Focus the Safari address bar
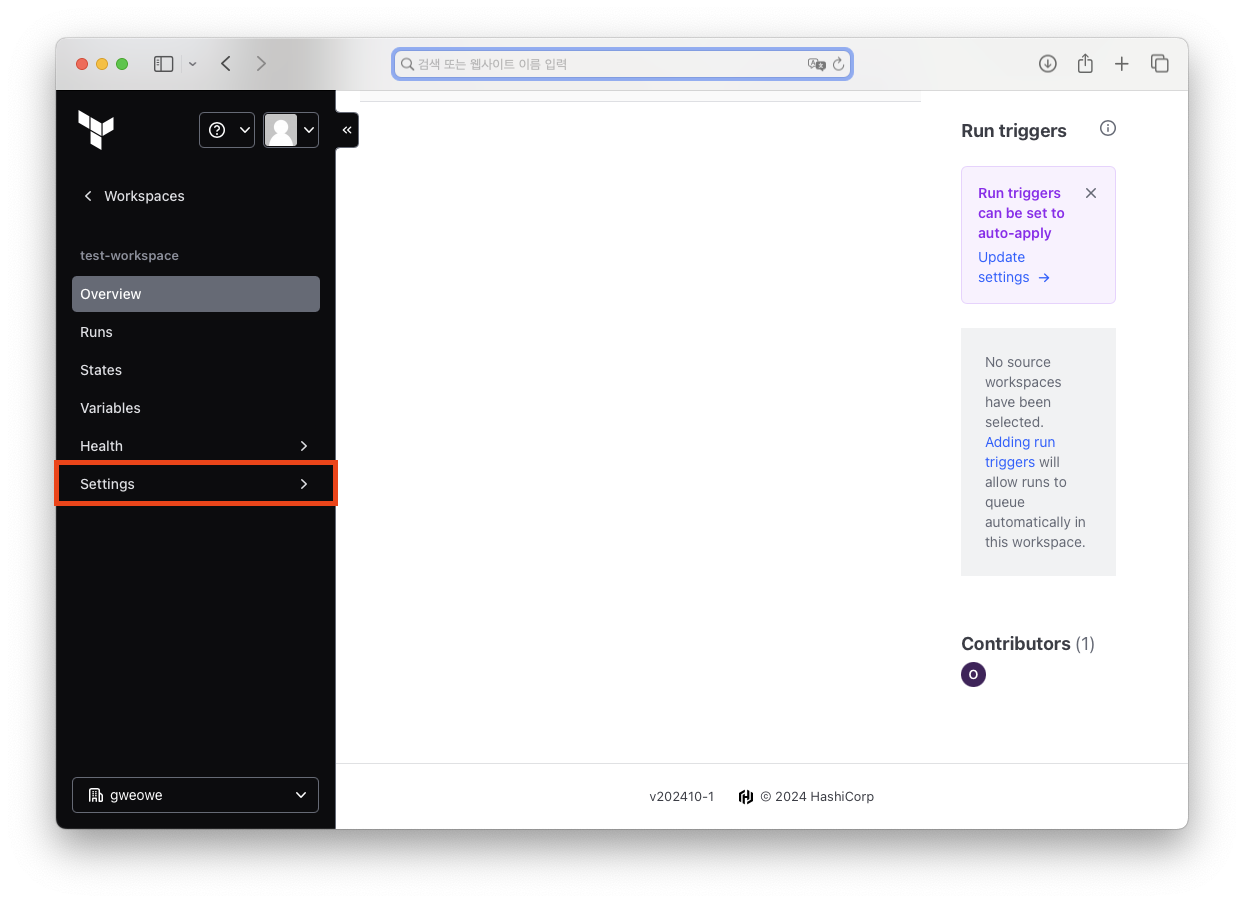 (622, 64)
